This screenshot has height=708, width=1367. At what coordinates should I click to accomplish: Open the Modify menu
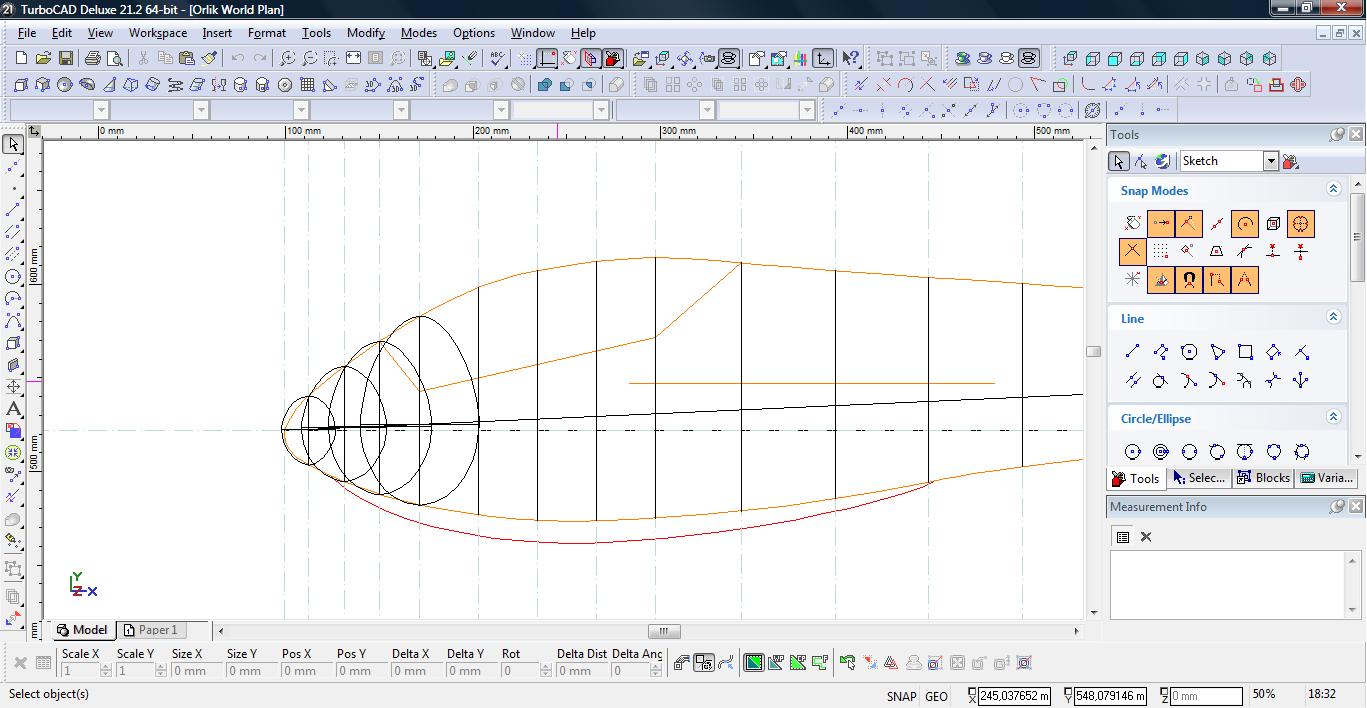365,33
